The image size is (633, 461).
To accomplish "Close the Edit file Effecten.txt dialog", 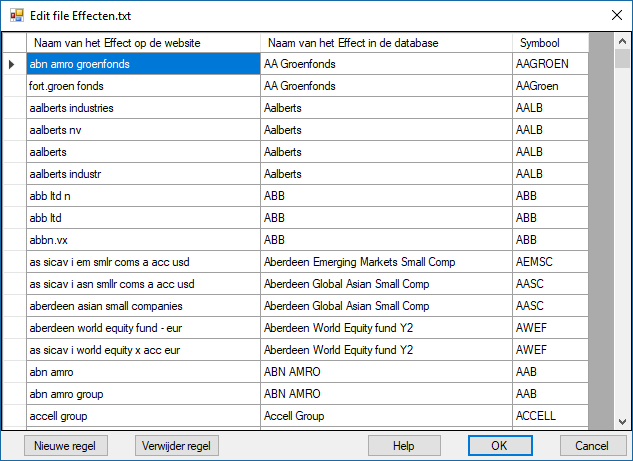I will tap(614, 15).
